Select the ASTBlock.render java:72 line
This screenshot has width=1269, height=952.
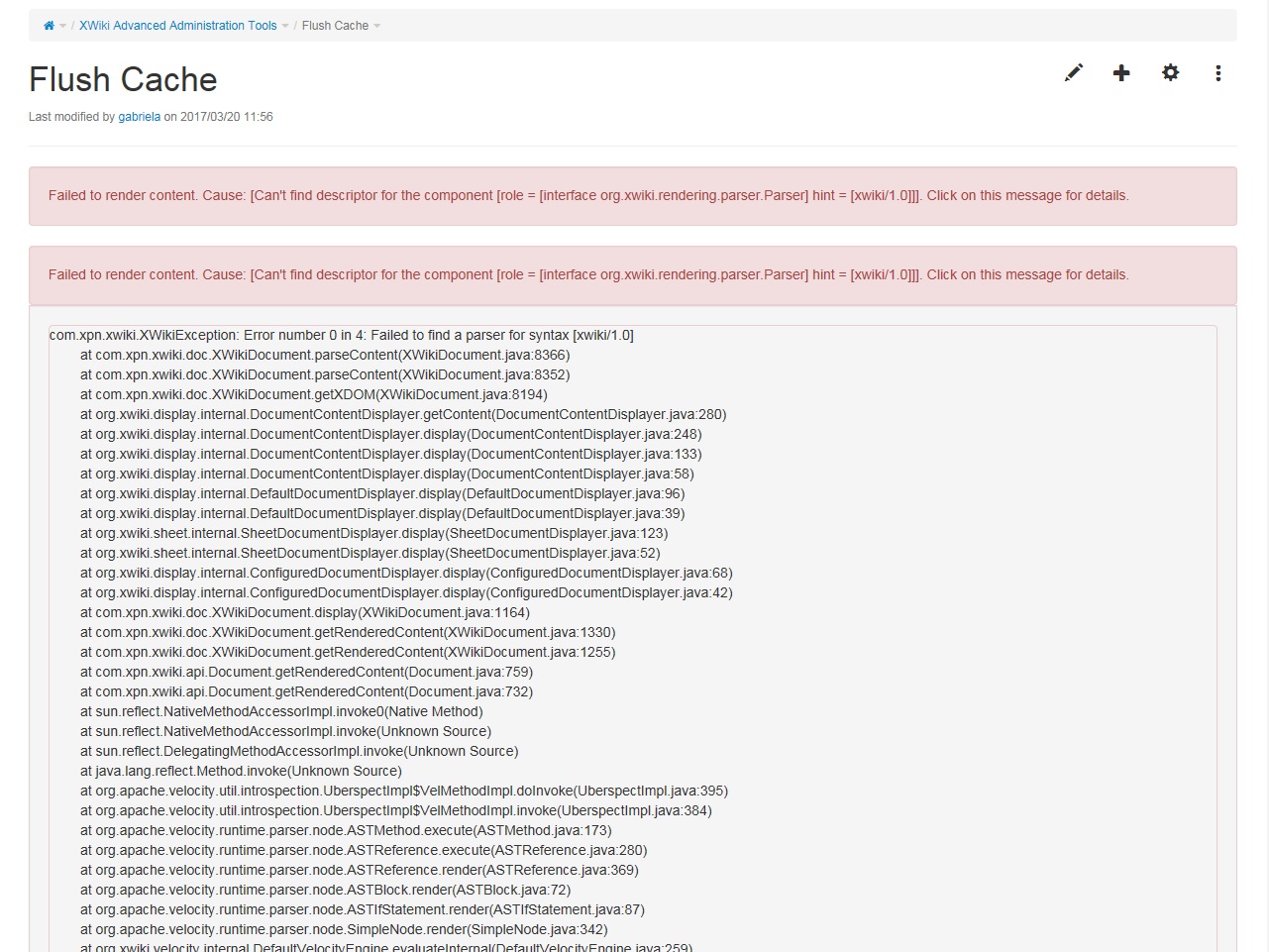[326, 890]
